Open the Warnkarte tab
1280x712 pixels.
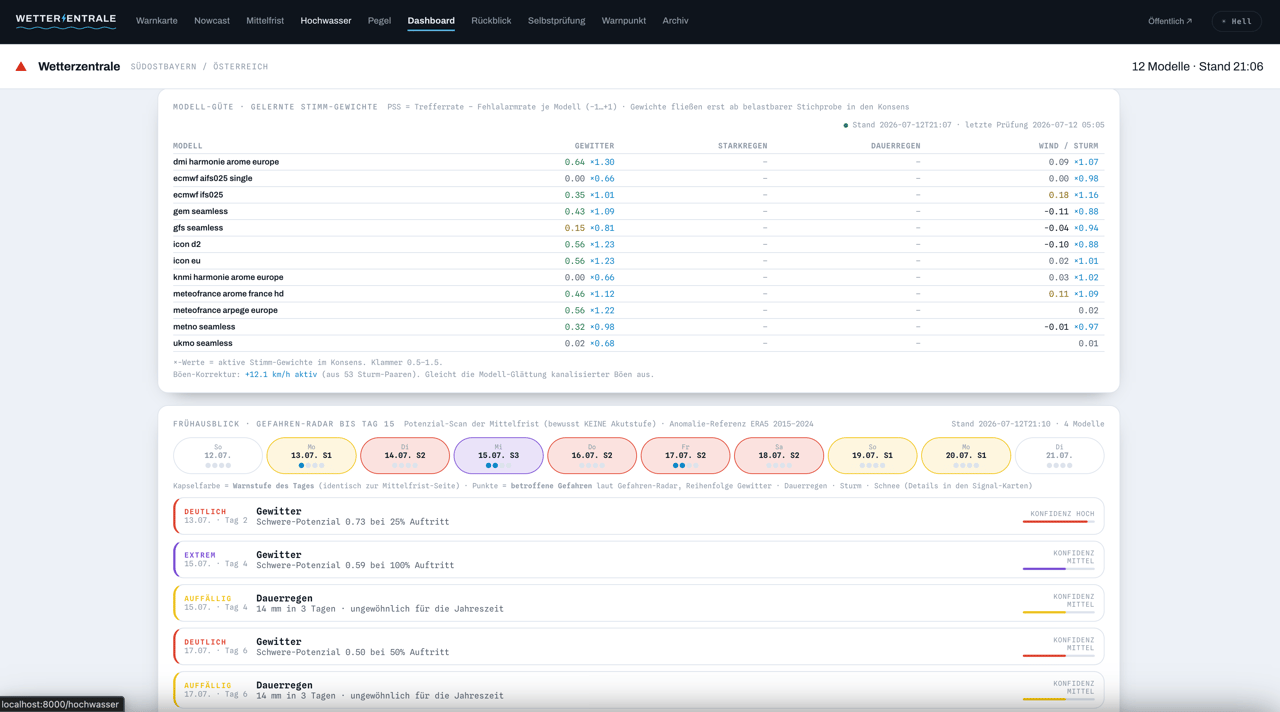pos(157,21)
